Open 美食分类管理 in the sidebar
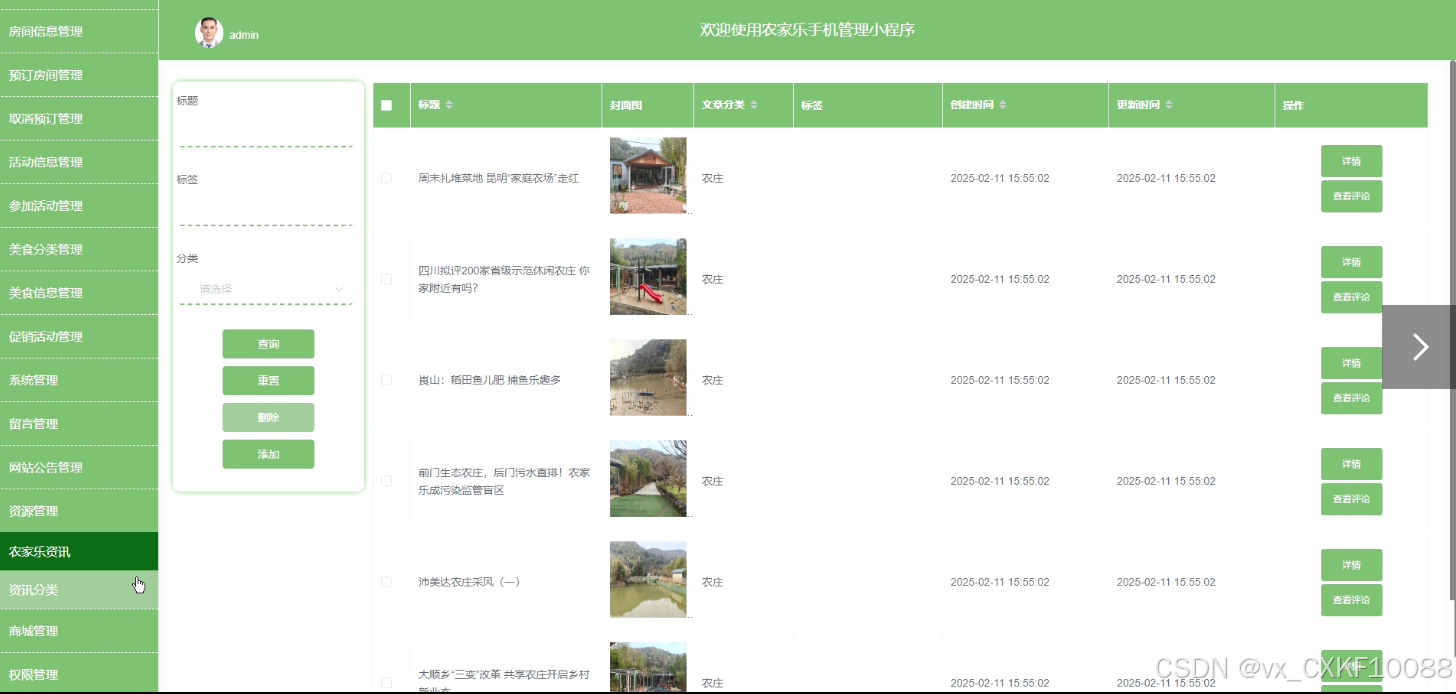 point(79,249)
